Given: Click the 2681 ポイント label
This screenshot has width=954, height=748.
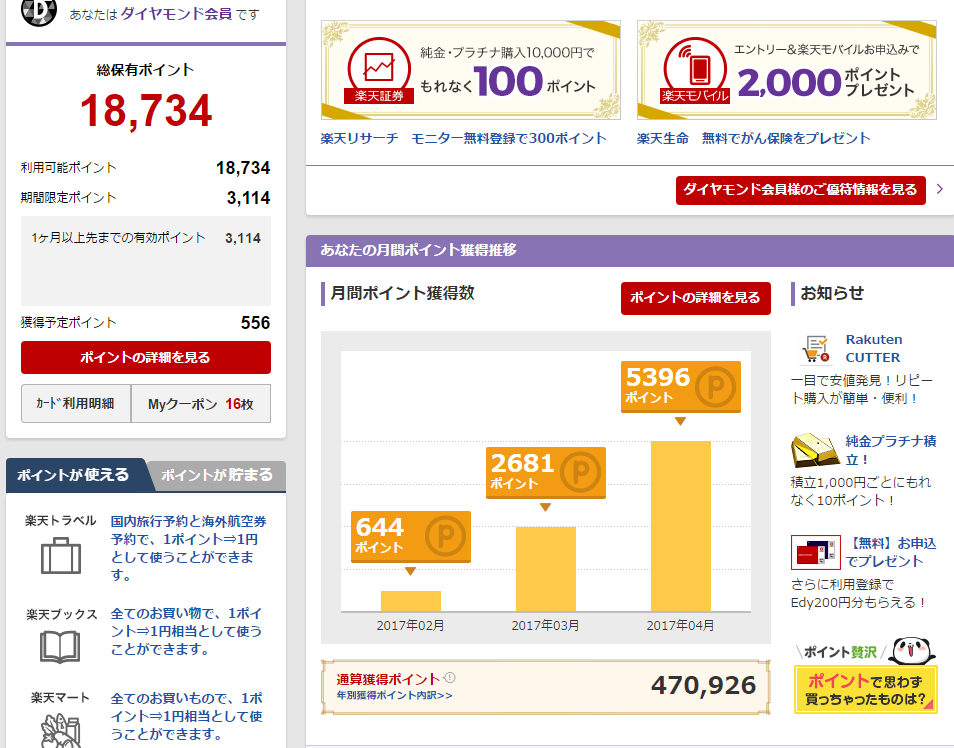Looking at the screenshot, I should click(546, 473).
